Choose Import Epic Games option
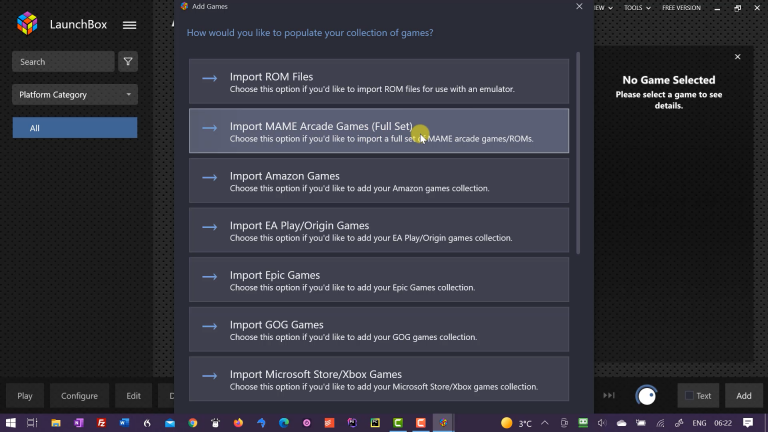 (x=379, y=280)
